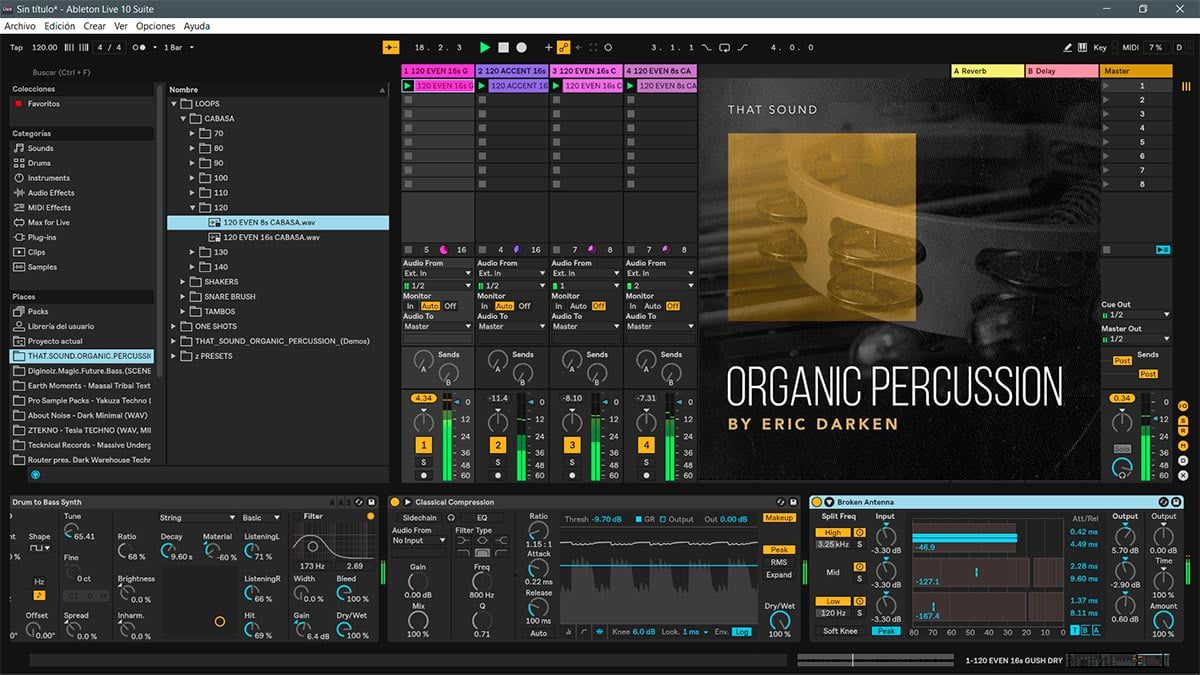1200x675 pixels.
Task: Open the Ver menu
Action: coord(121,26)
